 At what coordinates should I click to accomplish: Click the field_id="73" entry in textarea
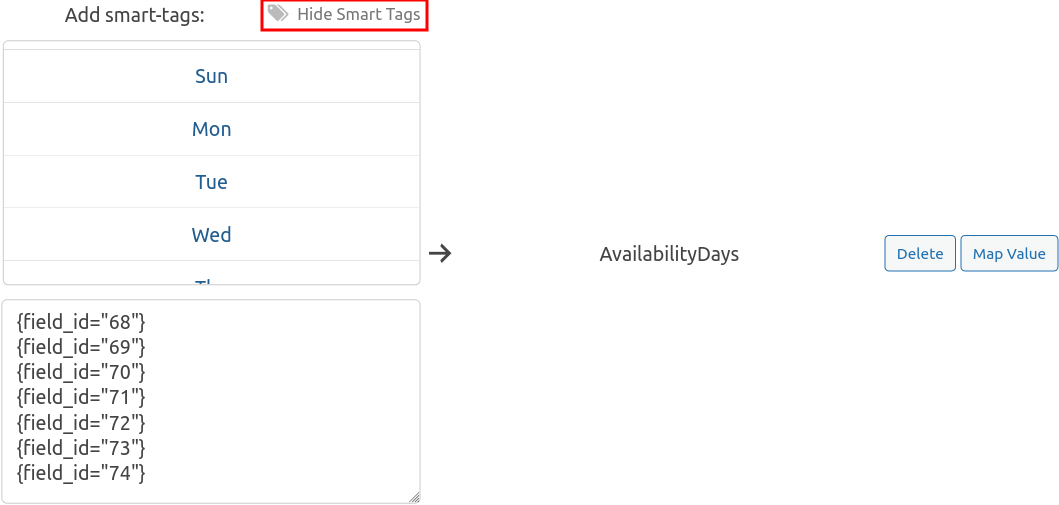coord(82,447)
